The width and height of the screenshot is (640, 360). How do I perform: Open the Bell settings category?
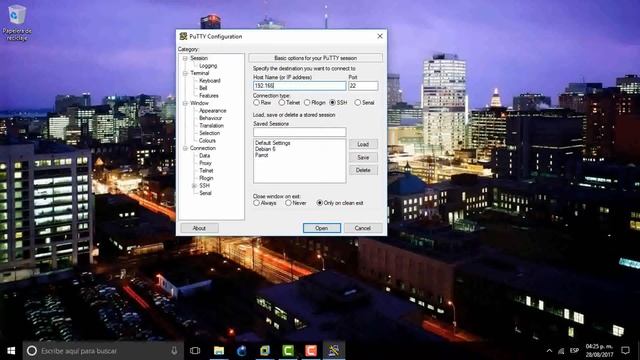pyautogui.click(x=203, y=88)
